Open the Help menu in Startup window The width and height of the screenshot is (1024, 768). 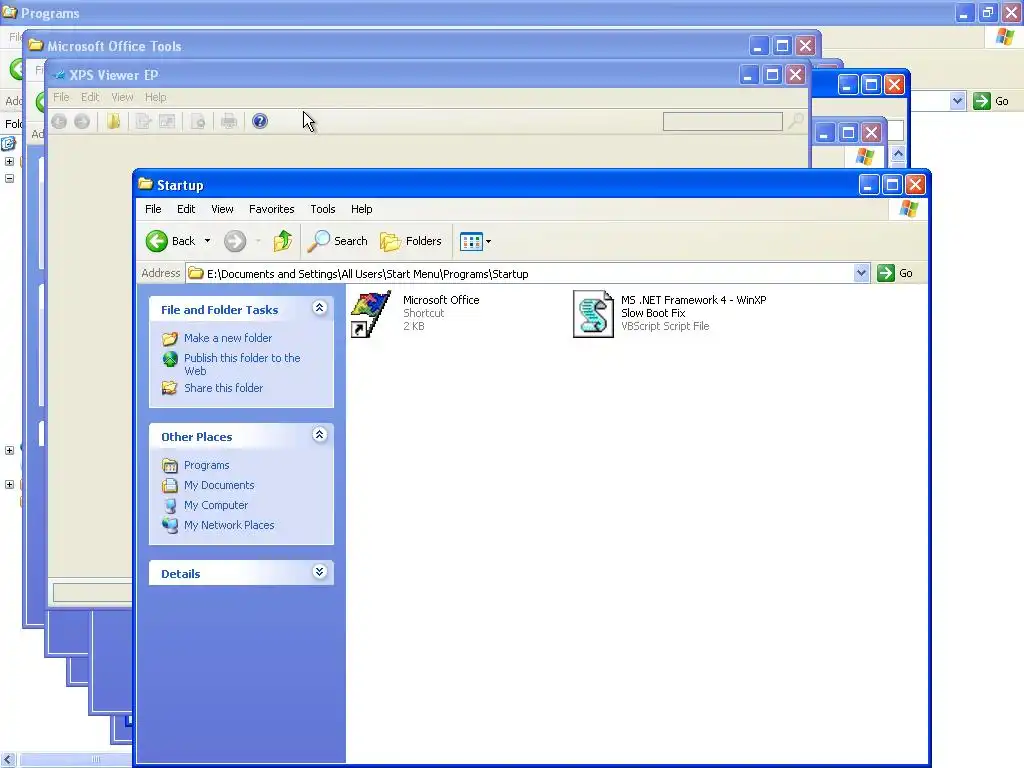click(361, 209)
